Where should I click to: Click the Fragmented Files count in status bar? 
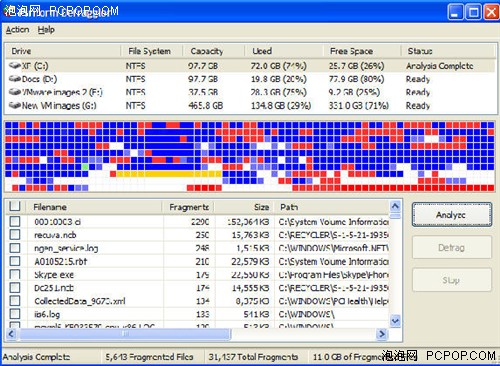click(149, 357)
